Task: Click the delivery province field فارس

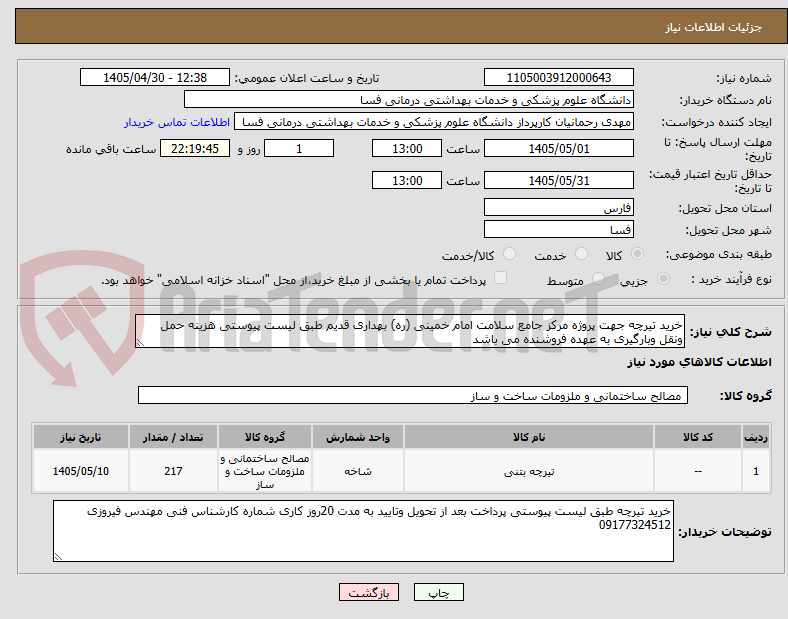Action: (558, 207)
